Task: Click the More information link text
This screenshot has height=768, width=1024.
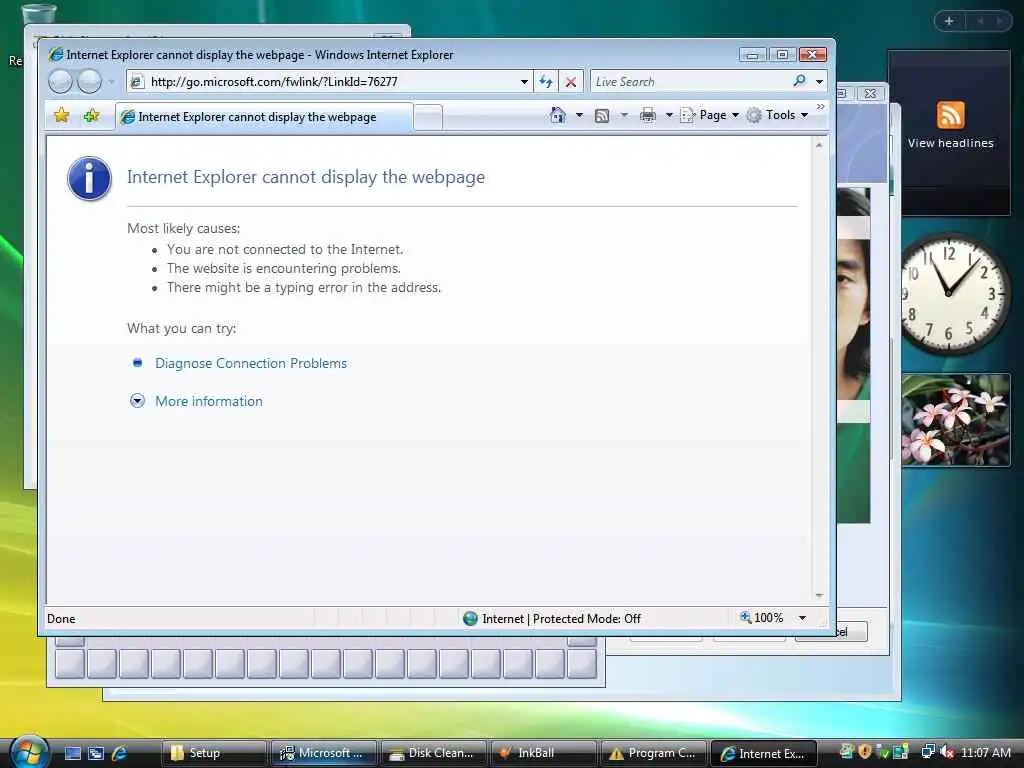Action: pyautogui.click(x=209, y=401)
